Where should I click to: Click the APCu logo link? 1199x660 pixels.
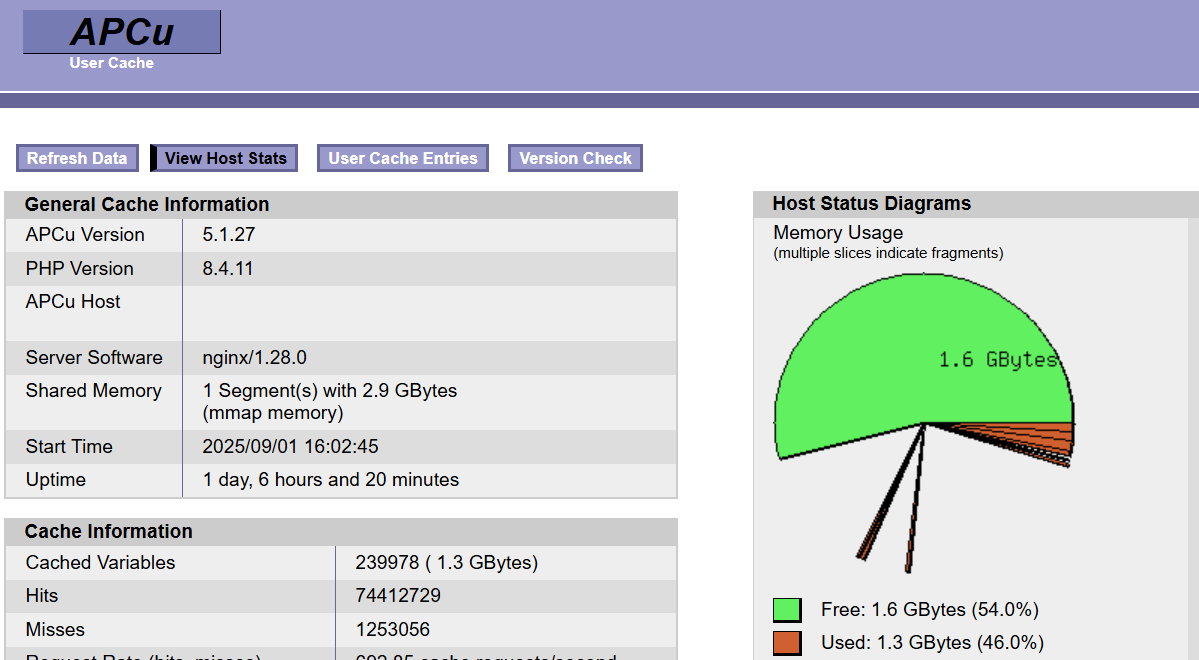pyautogui.click(x=122, y=32)
